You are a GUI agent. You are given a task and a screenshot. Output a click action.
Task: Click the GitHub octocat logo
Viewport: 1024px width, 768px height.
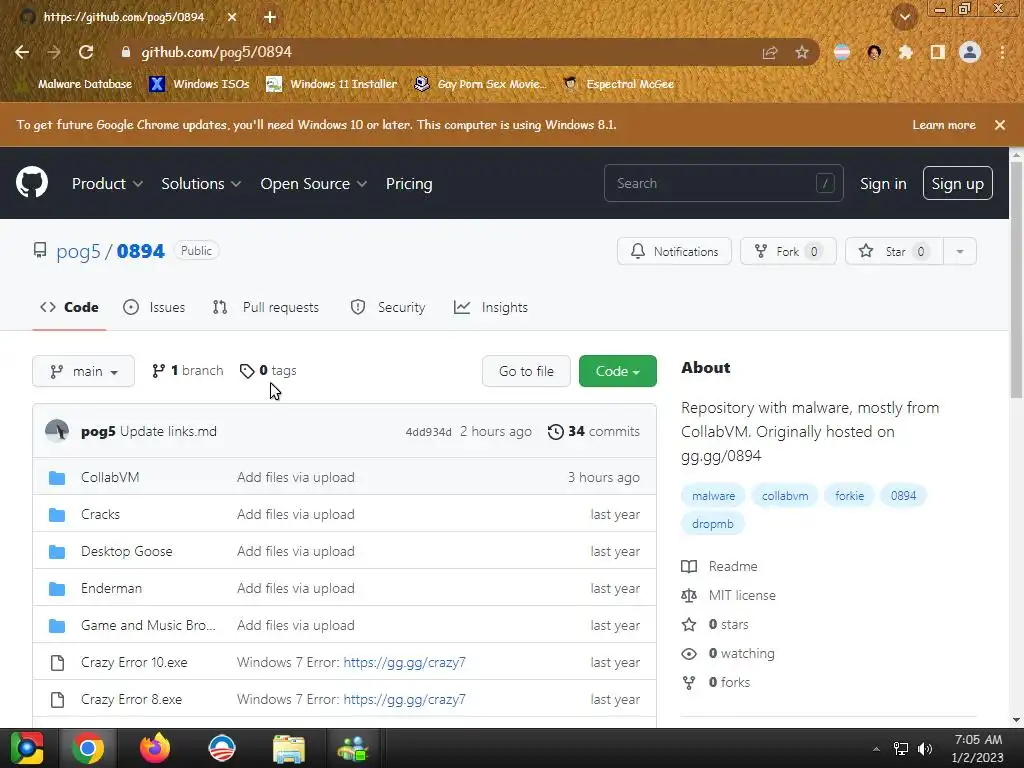pyautogui.click(x=31, y=182)
